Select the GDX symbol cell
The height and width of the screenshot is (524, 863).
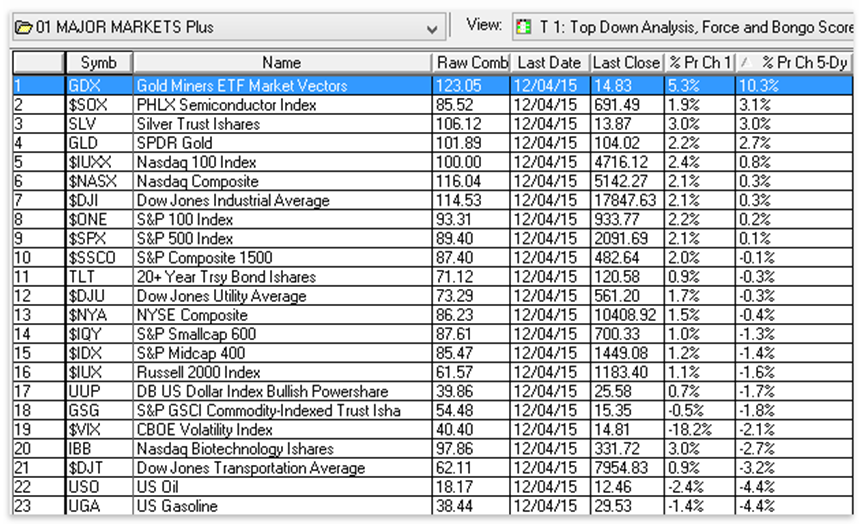click(99, 86)
